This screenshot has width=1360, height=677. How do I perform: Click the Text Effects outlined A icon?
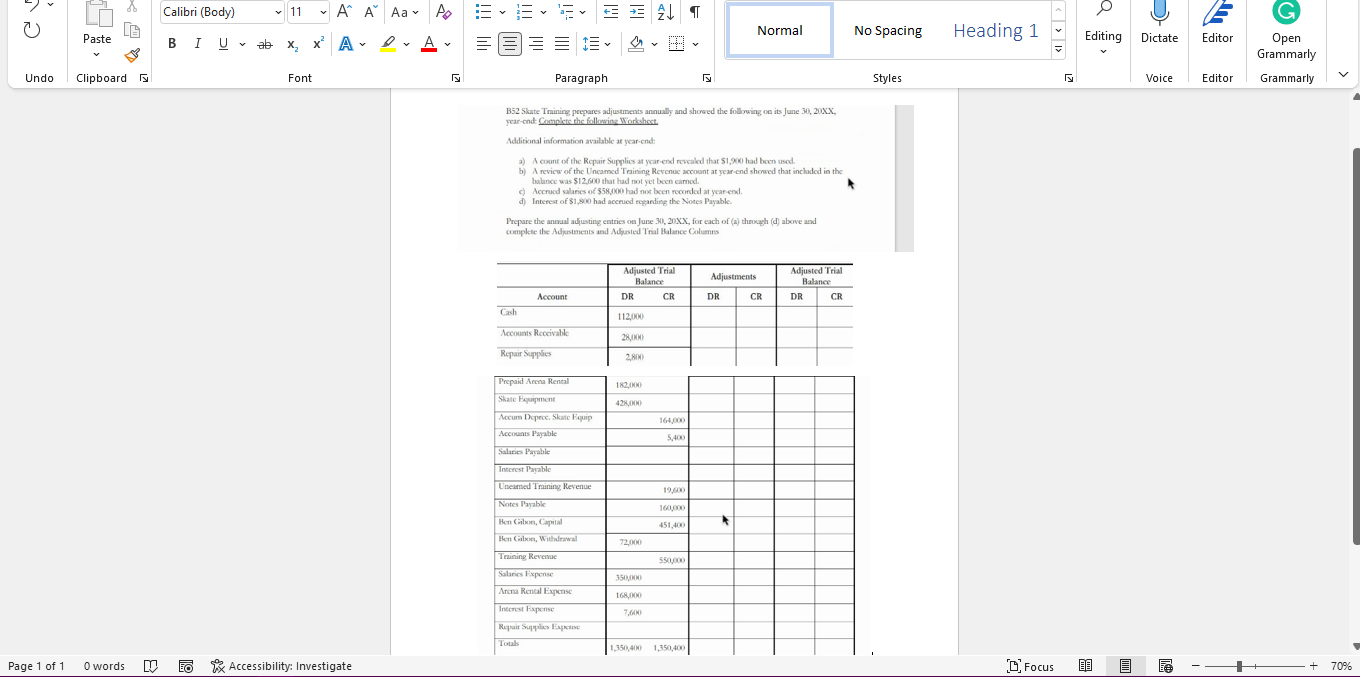[x=346, y=44]
